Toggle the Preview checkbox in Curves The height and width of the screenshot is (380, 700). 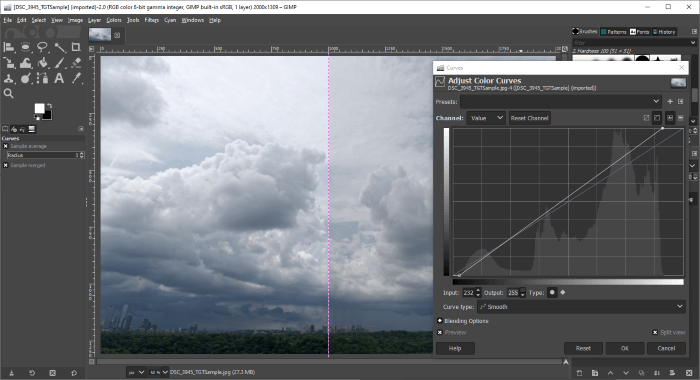pyautogui.click(x=440, y=332)
